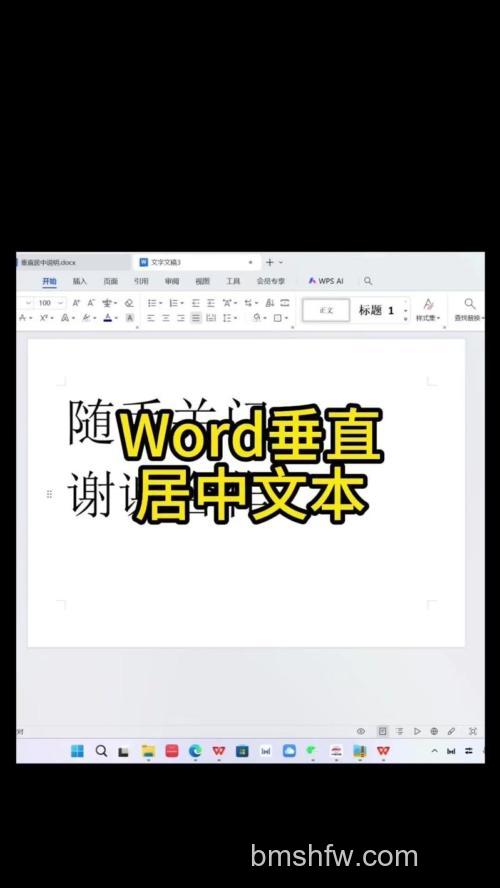
Task: Open the 样式集 style set menu
Action: coord(428,310)
